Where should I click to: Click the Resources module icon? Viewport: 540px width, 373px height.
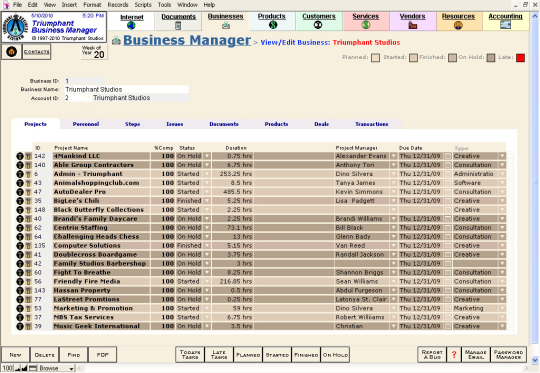458,25
